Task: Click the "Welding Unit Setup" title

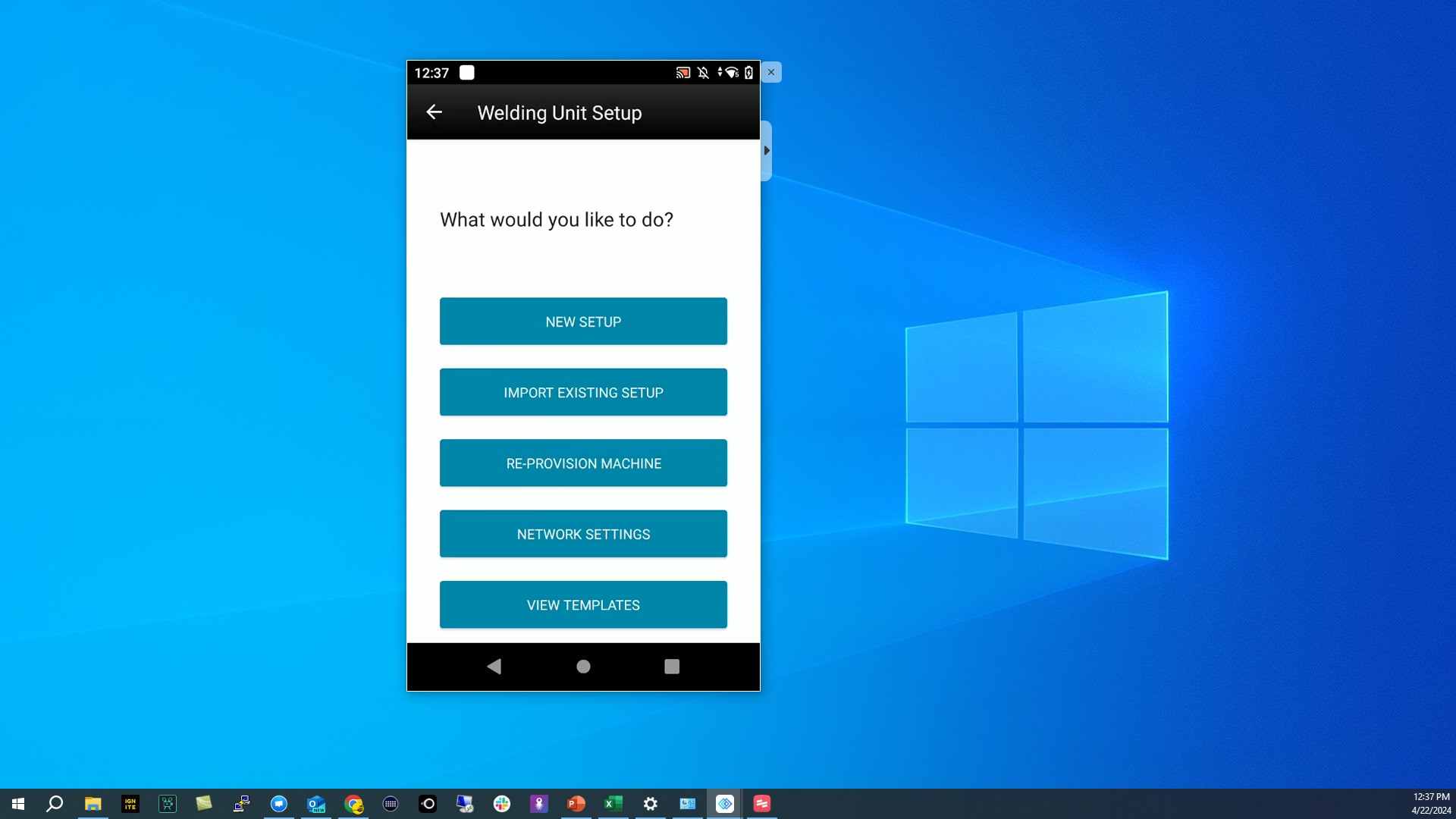Action: coord(560,113)
